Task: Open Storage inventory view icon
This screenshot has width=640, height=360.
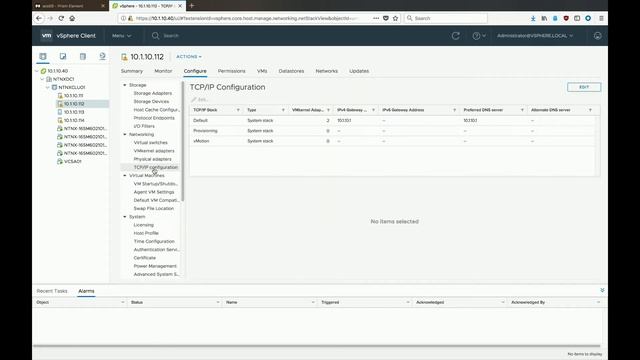Action: point(83,56)
